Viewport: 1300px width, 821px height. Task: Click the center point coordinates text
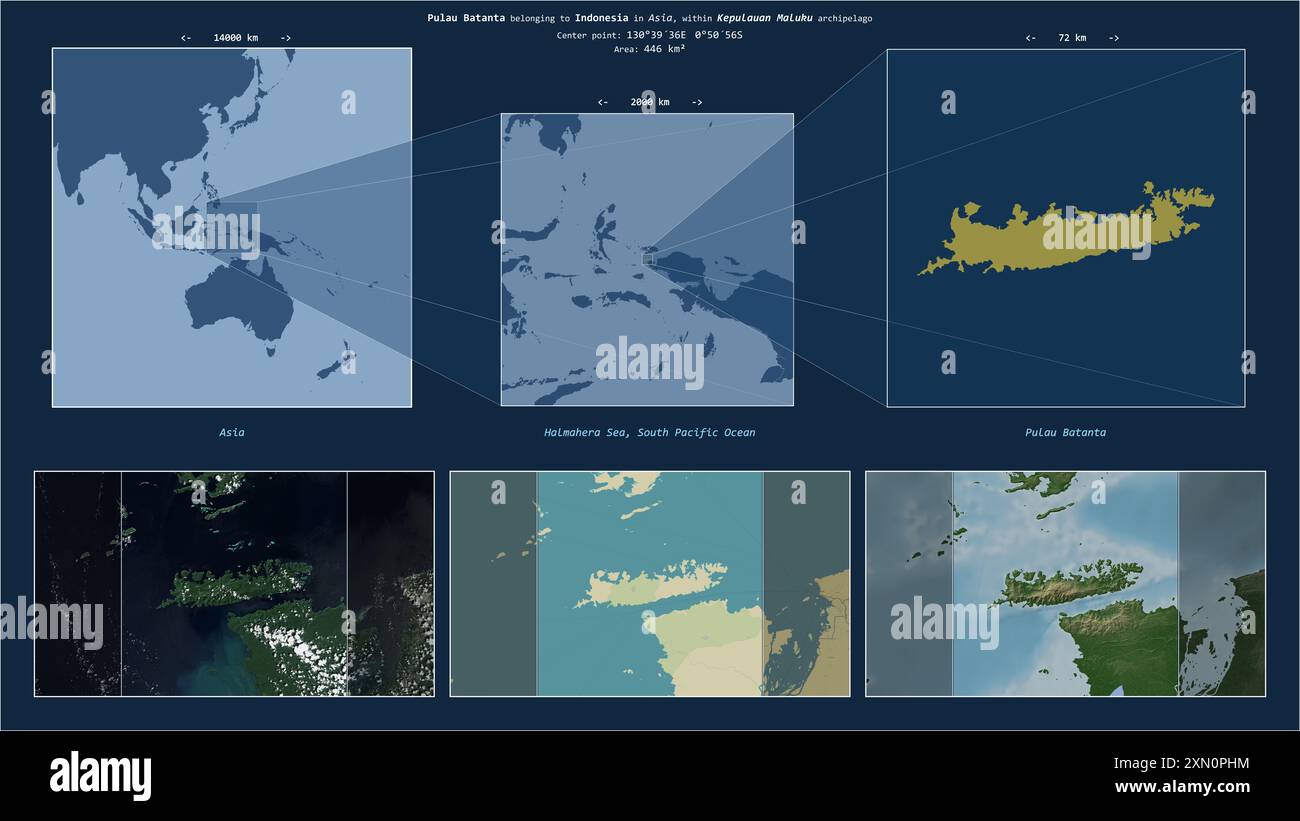[650, 35]
